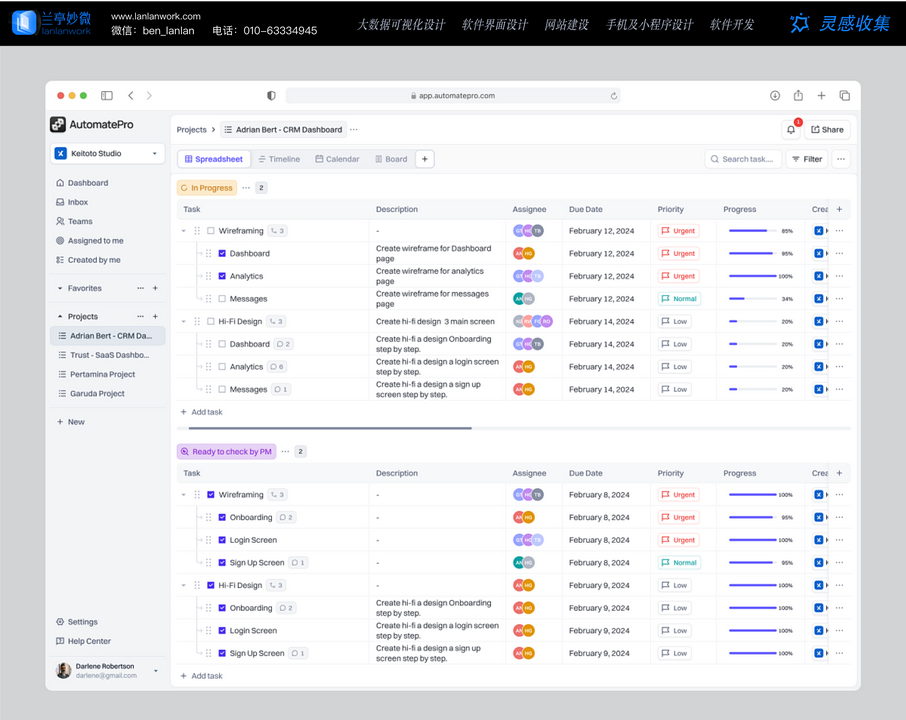Collapse the In Progress Hi-Fi Design task group
The width and height of the screenshot is (906, 720).
(183, 322)
